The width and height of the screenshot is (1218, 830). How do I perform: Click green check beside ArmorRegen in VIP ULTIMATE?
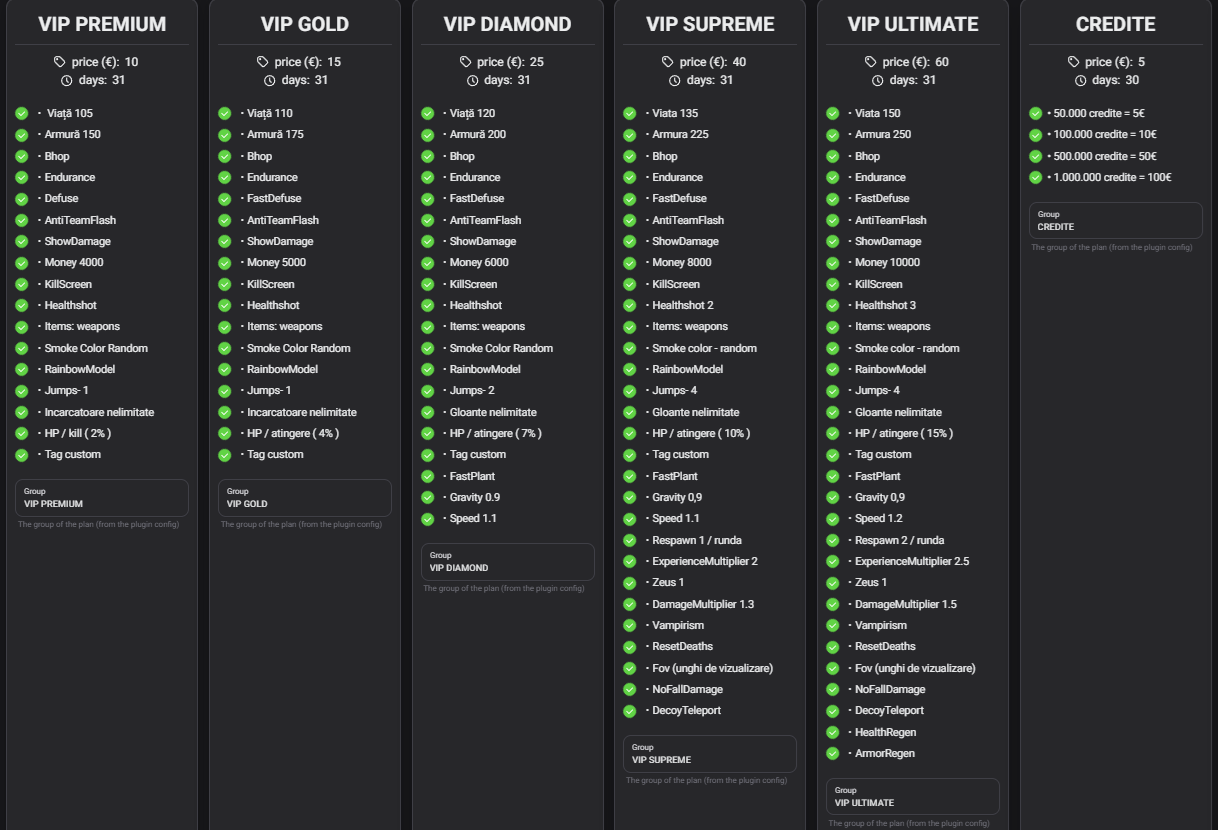click(x=833, y=754)
